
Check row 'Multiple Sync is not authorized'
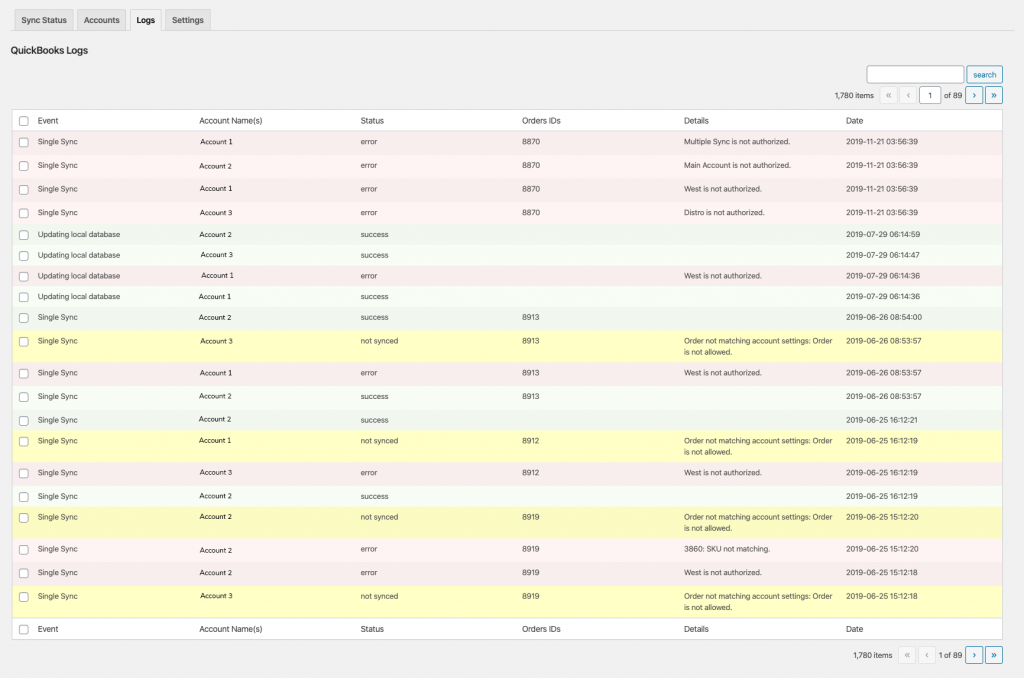click(x=24, y=142)
